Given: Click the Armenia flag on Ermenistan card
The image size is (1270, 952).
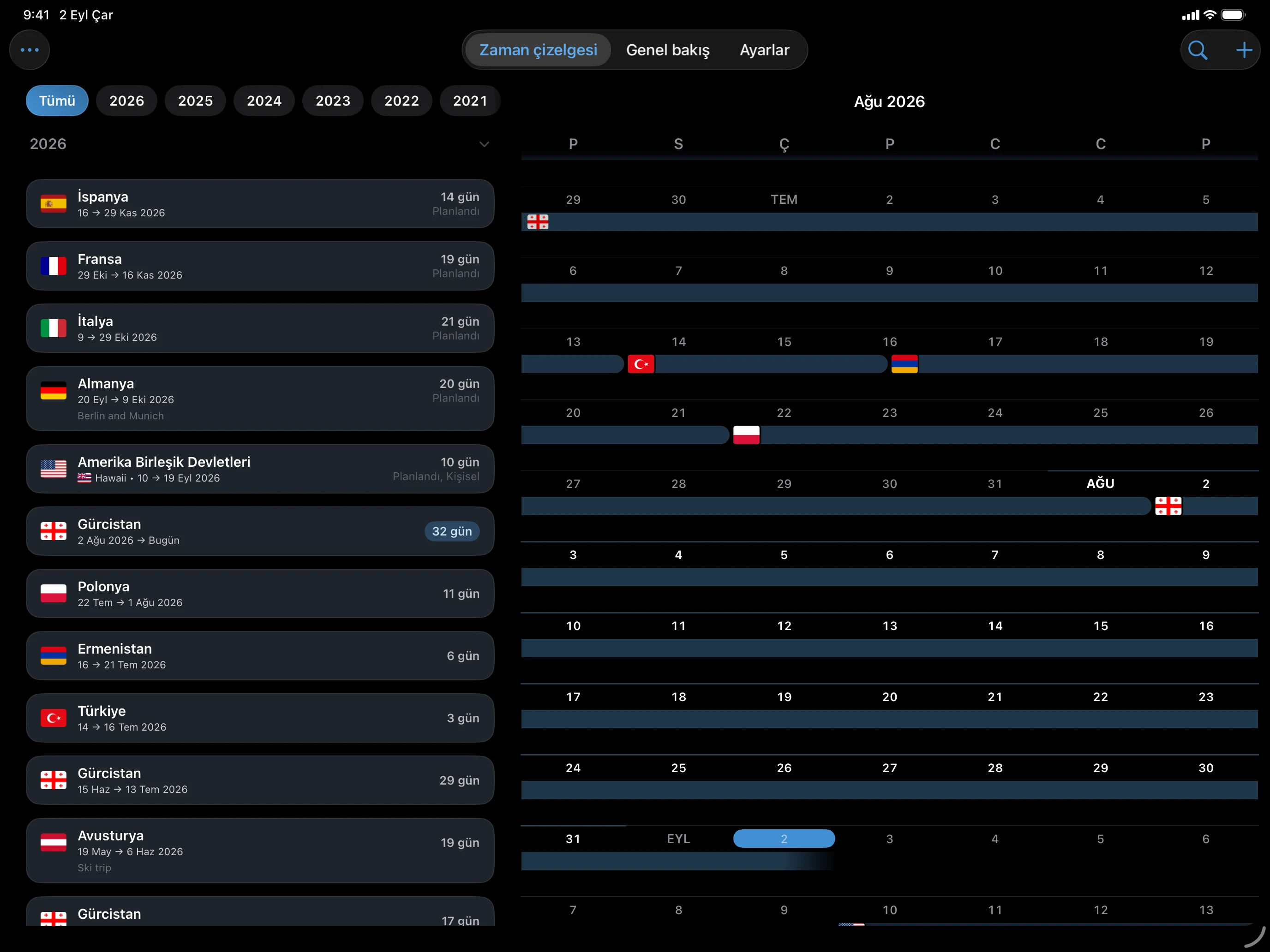Looking at the screenshot, I should 54,656.
